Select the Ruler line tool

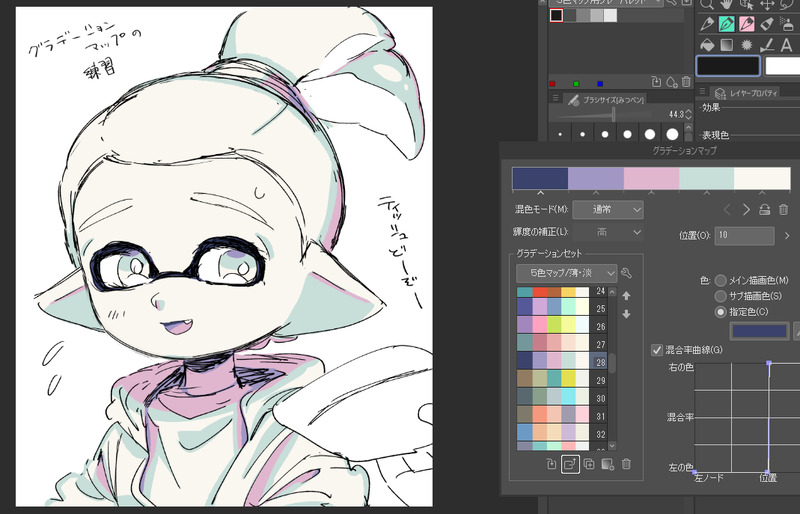click(x=767, y=45)
